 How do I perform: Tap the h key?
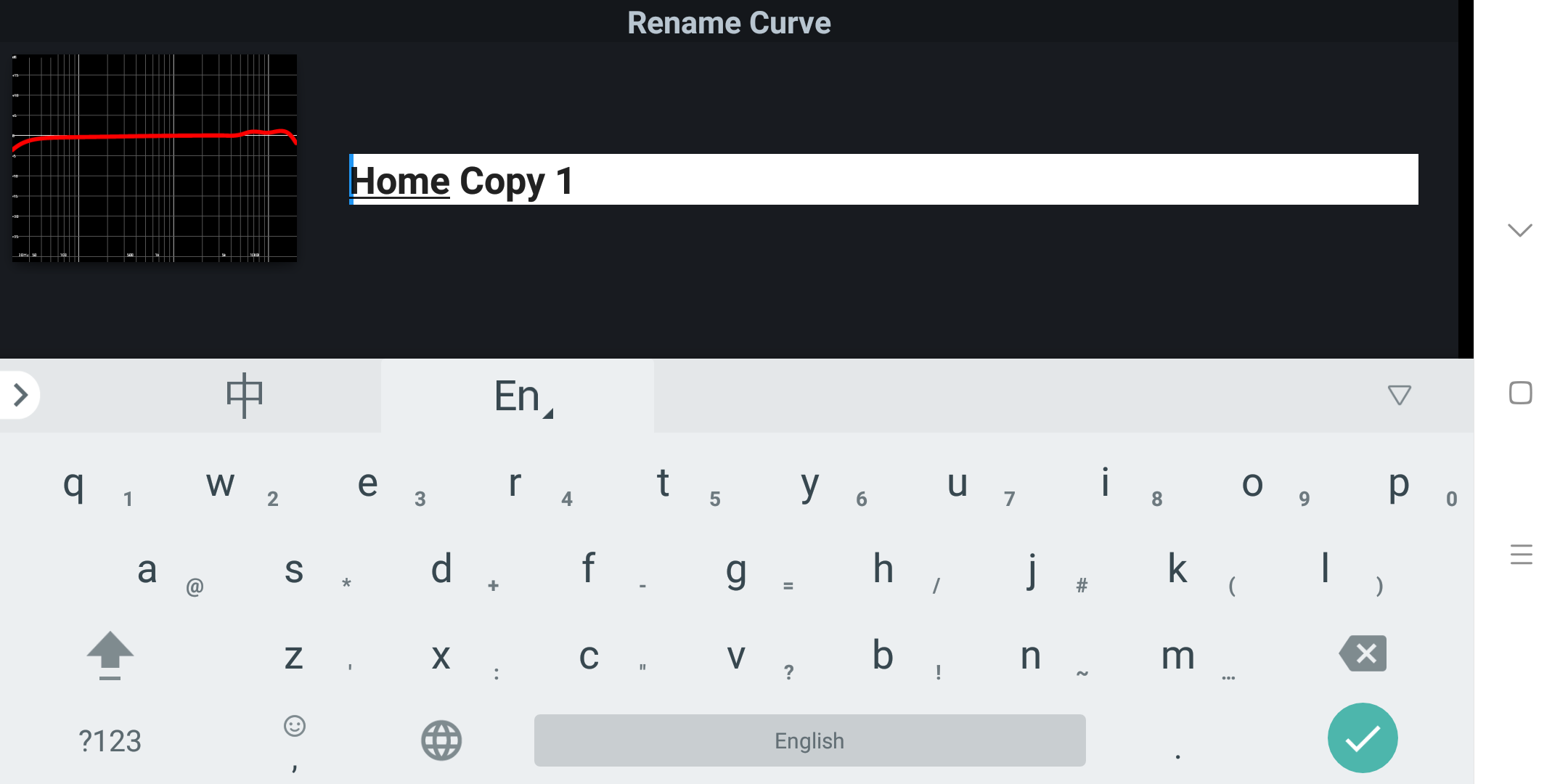(x=883, y=569)
